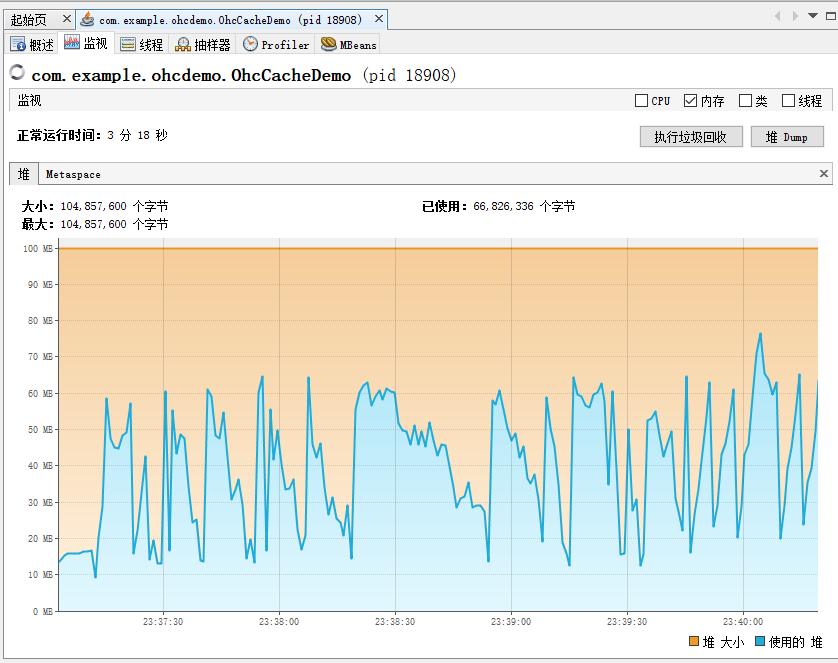Screen dimensions: 838x663
Task: Switch to the 线程 (Threads) tab
Action: pyautogui.click(x=141, y=44)
